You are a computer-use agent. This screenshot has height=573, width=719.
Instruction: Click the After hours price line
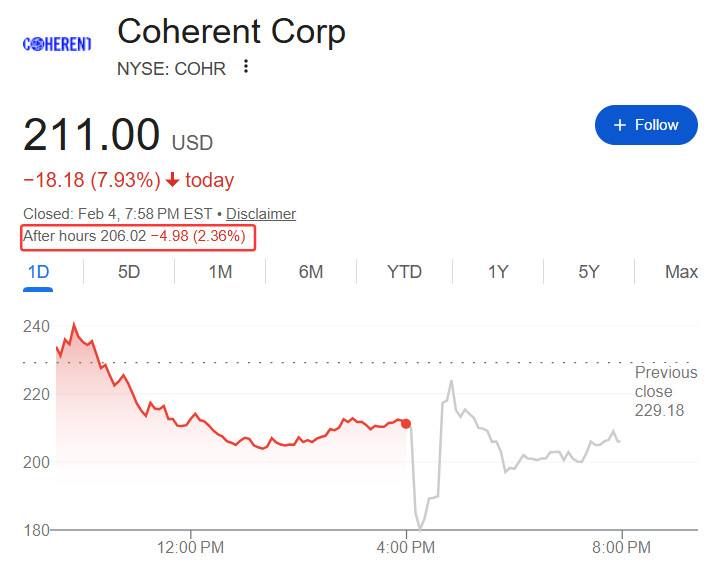click(x=140, y=237)
